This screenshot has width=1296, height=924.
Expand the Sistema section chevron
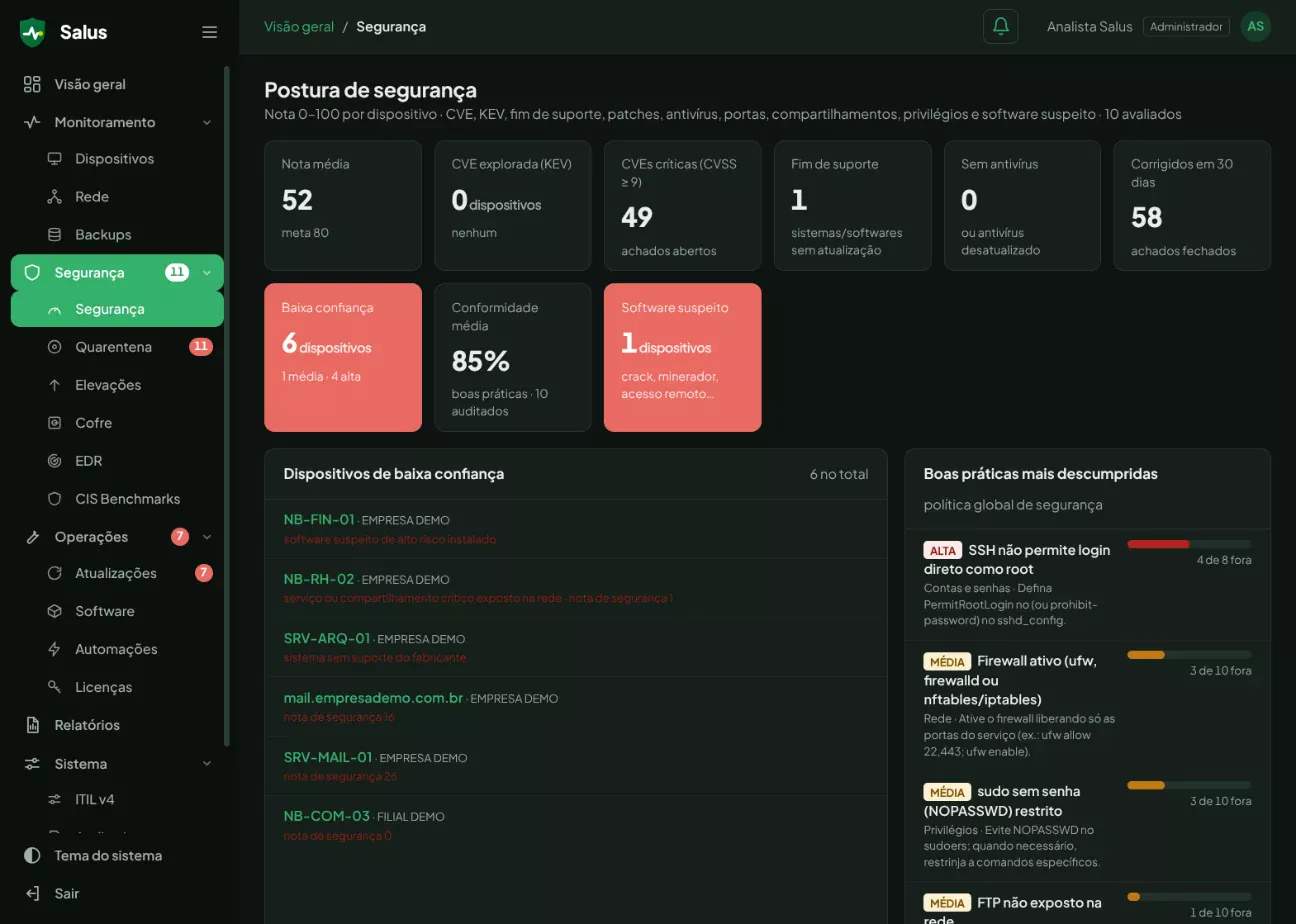[x=207, y=764]
